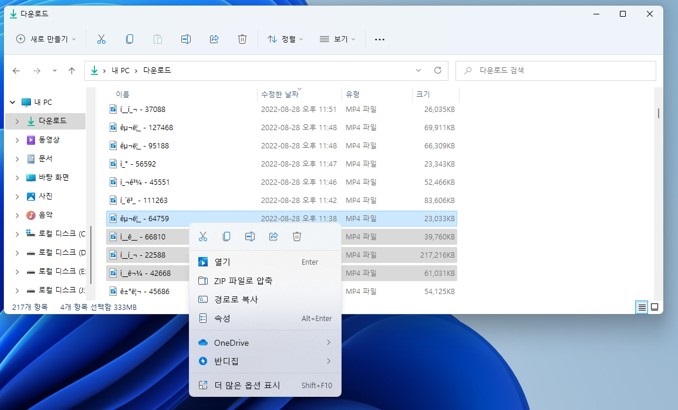678x410 pixels.
Task: Open the three-dot See more menu in the toolbar
Action: tap(380, 39)
